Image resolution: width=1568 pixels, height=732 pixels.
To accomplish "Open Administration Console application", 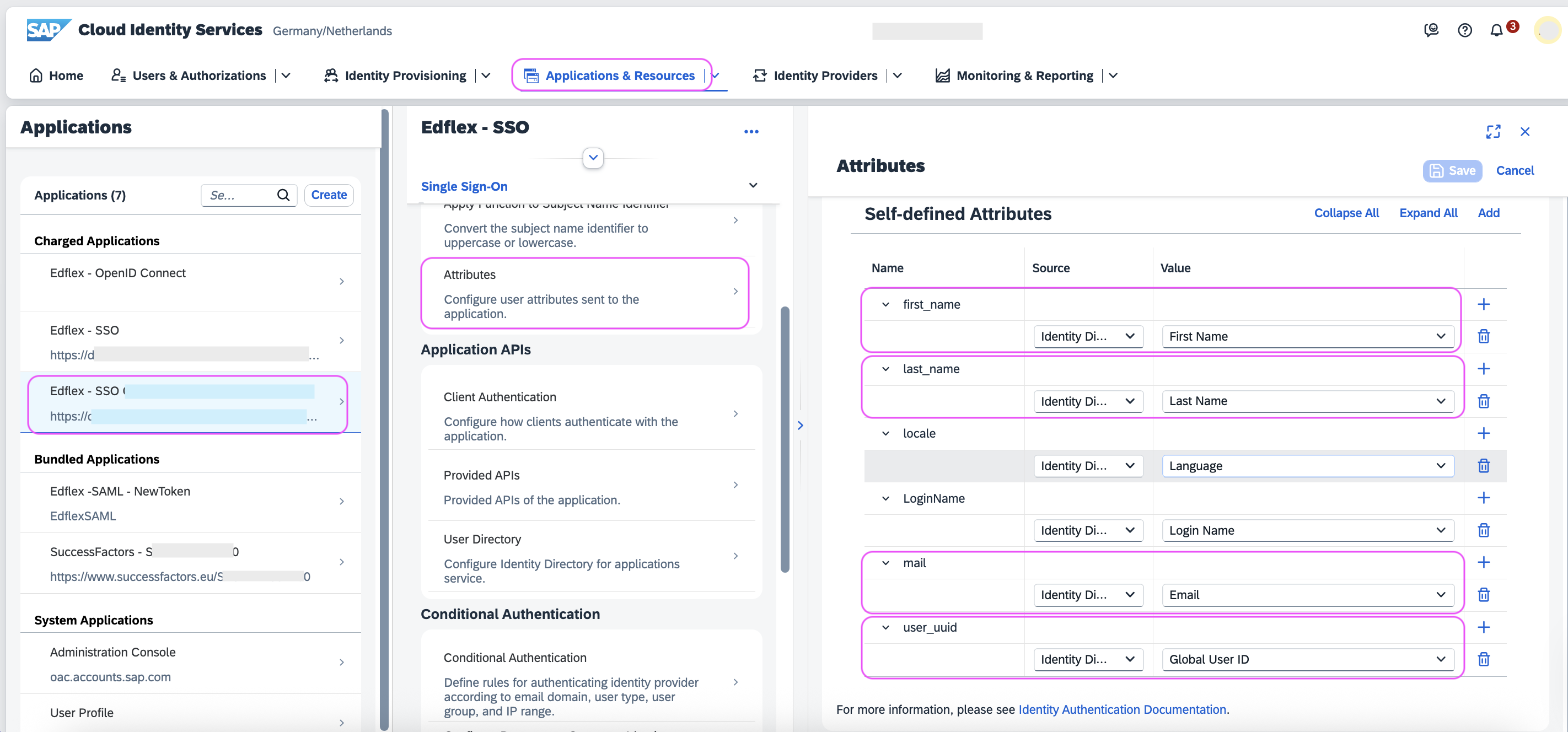I will (x=191, y=663).
